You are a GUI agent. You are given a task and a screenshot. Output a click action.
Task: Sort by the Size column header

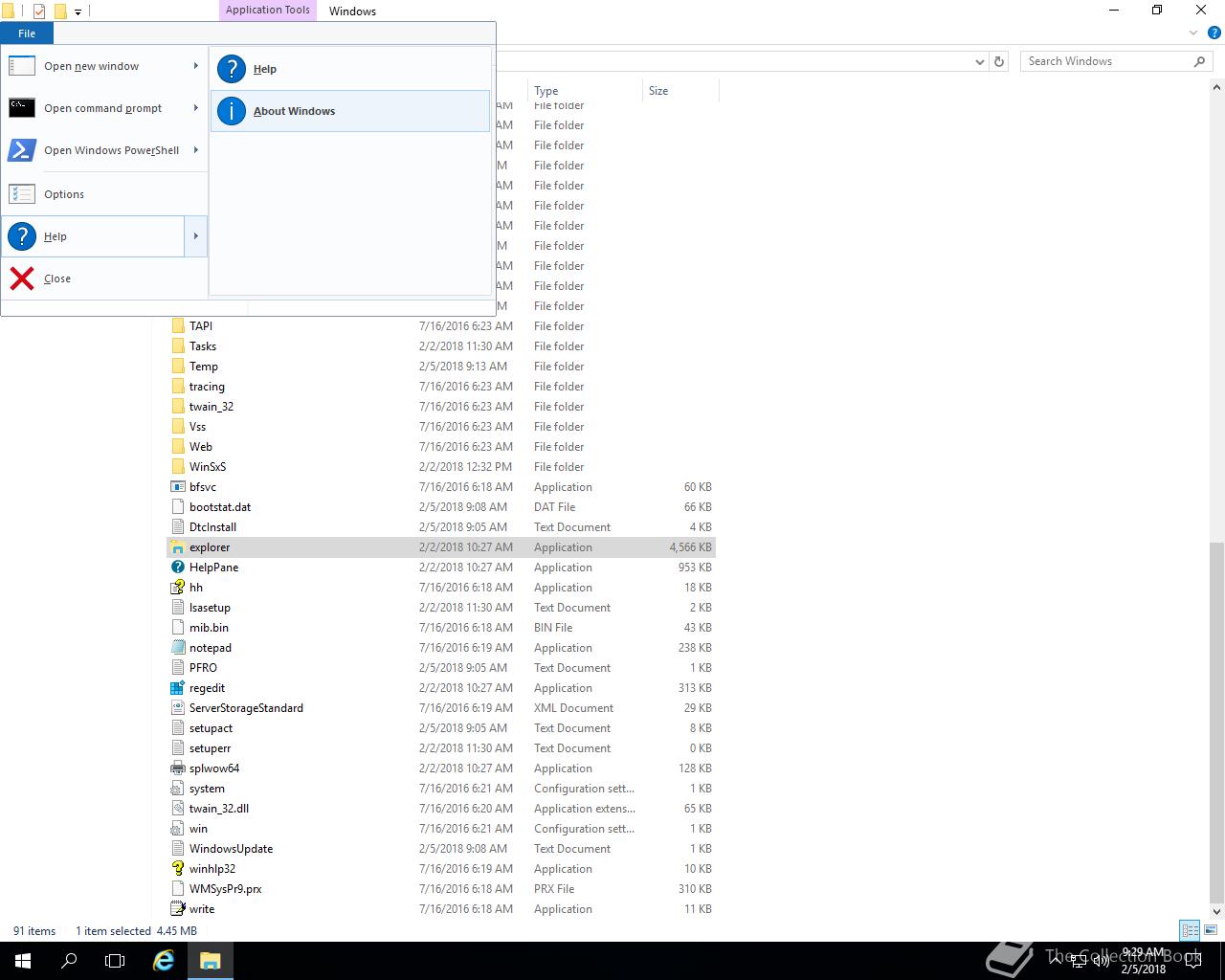click(x=679, y=91)
